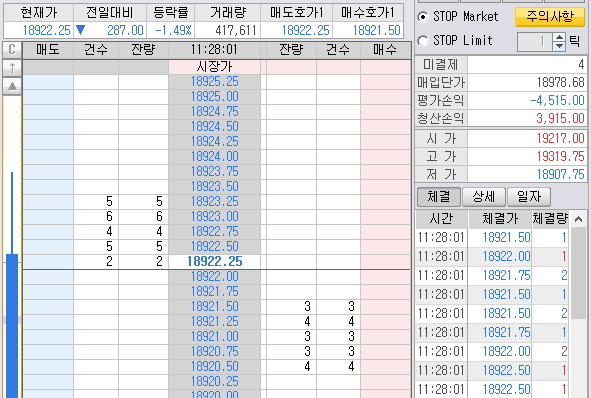Click price 18923.50 in the ladder

[x=214, y=187]
